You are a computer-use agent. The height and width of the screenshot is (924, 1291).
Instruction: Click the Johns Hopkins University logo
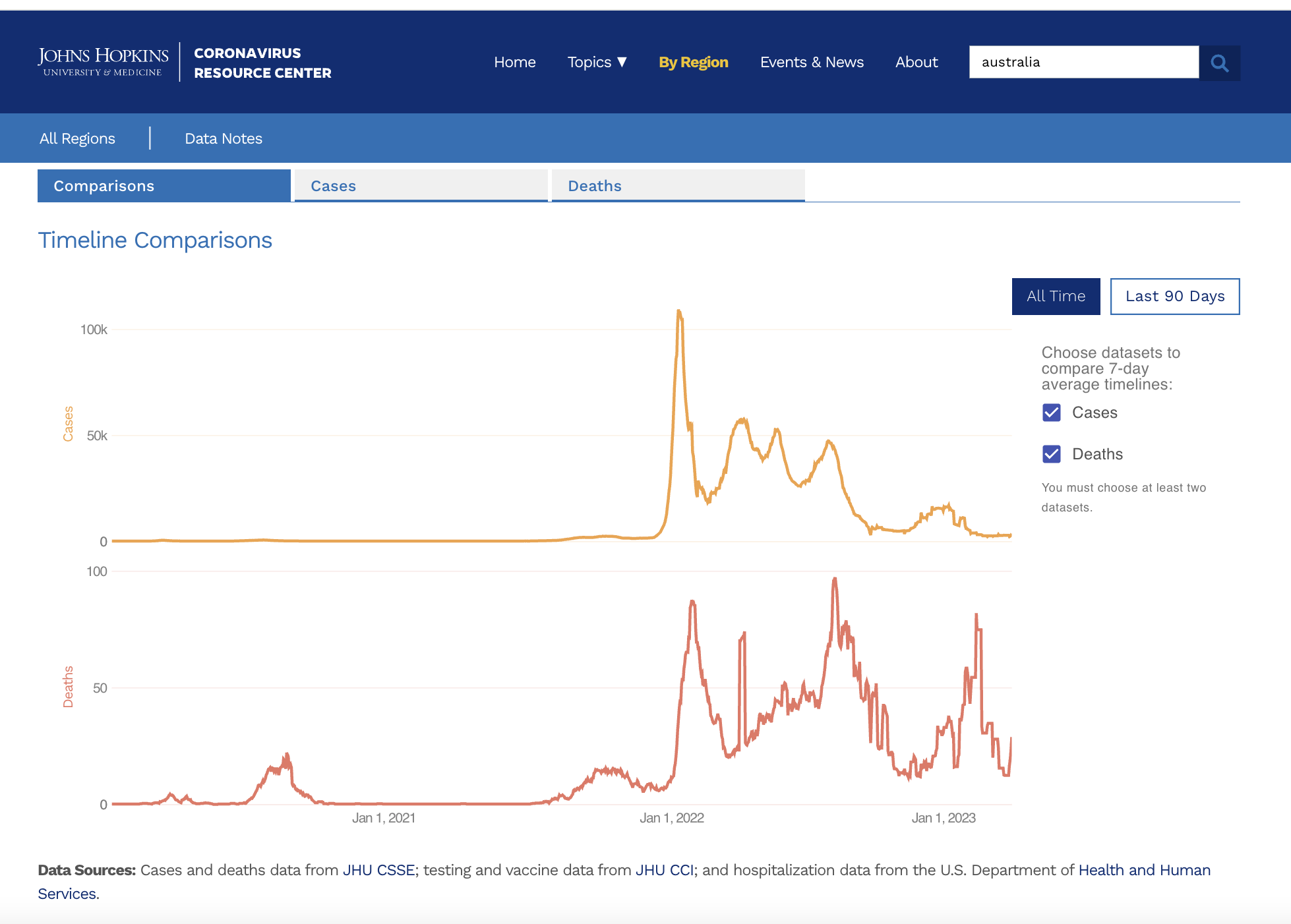pos(103,62)
